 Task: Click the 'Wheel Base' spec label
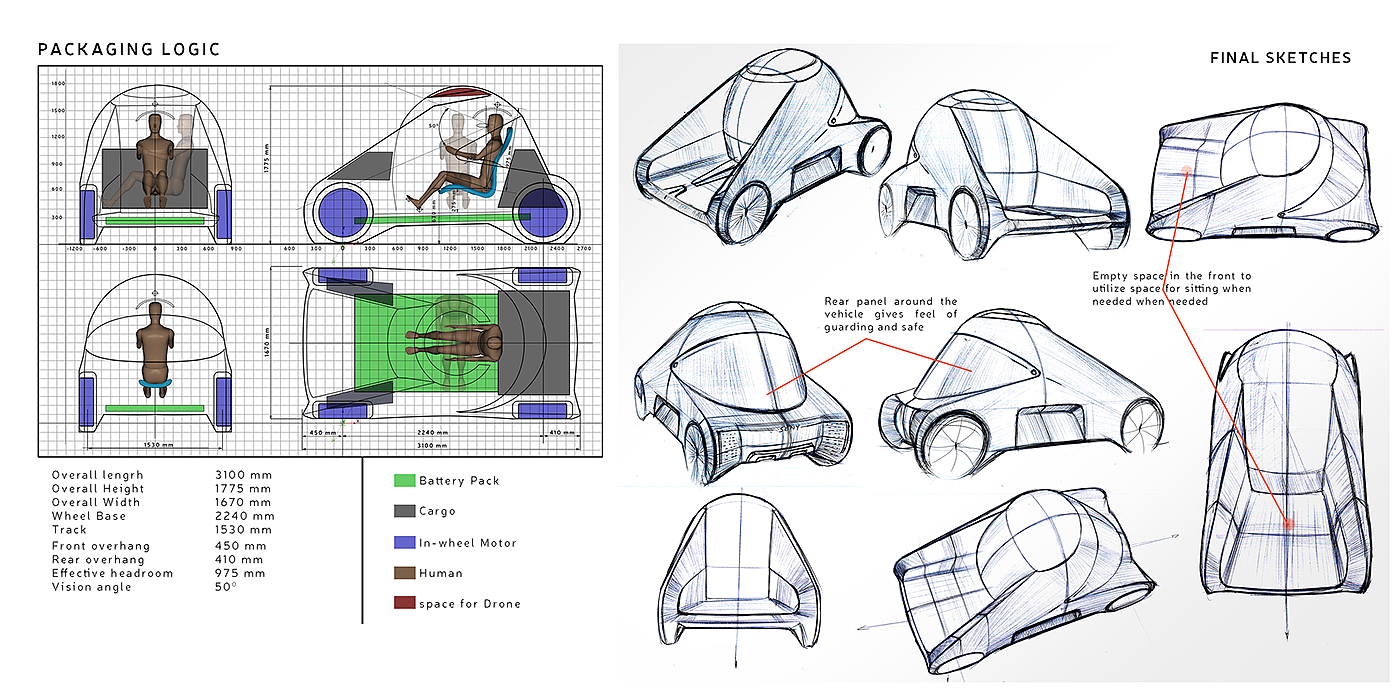89,516
